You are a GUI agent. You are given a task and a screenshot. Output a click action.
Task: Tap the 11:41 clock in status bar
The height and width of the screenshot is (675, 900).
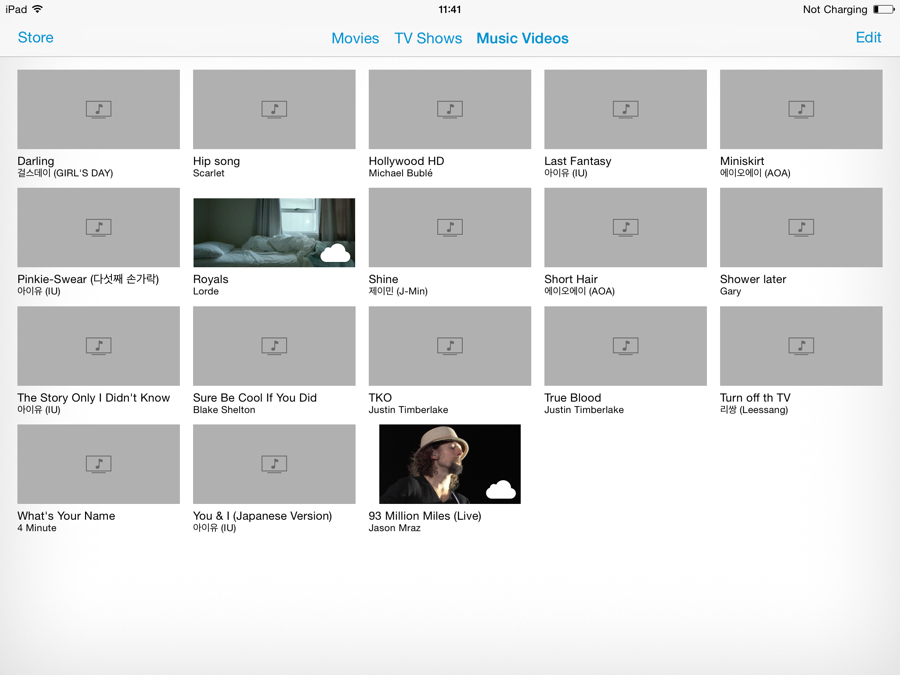[x=449, y=9]
